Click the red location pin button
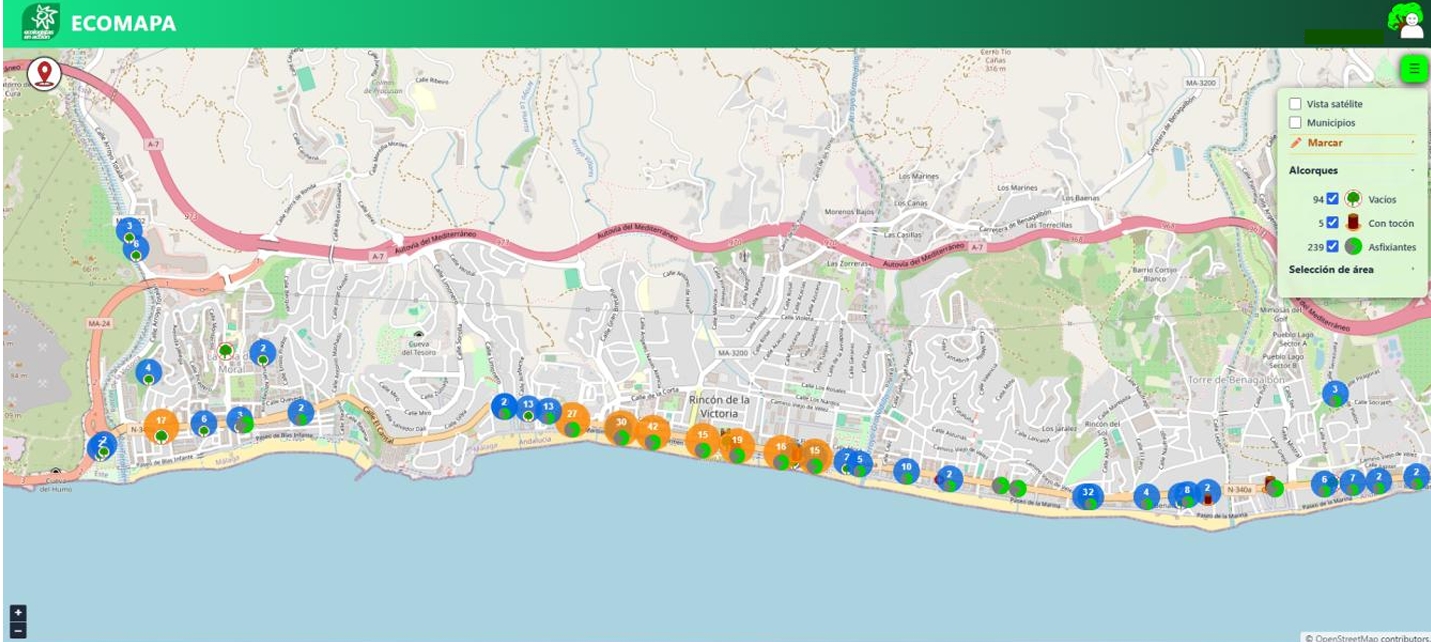The height and width of the screenshot is (642, 1431). (44, 74)
